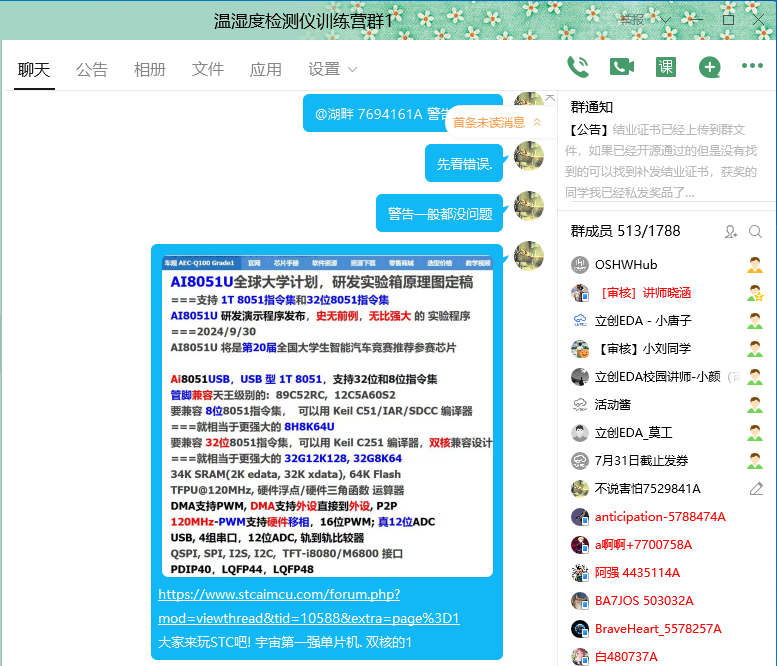Click the 群通知 header
777x666 pixels.
click(x=592, y=107)
